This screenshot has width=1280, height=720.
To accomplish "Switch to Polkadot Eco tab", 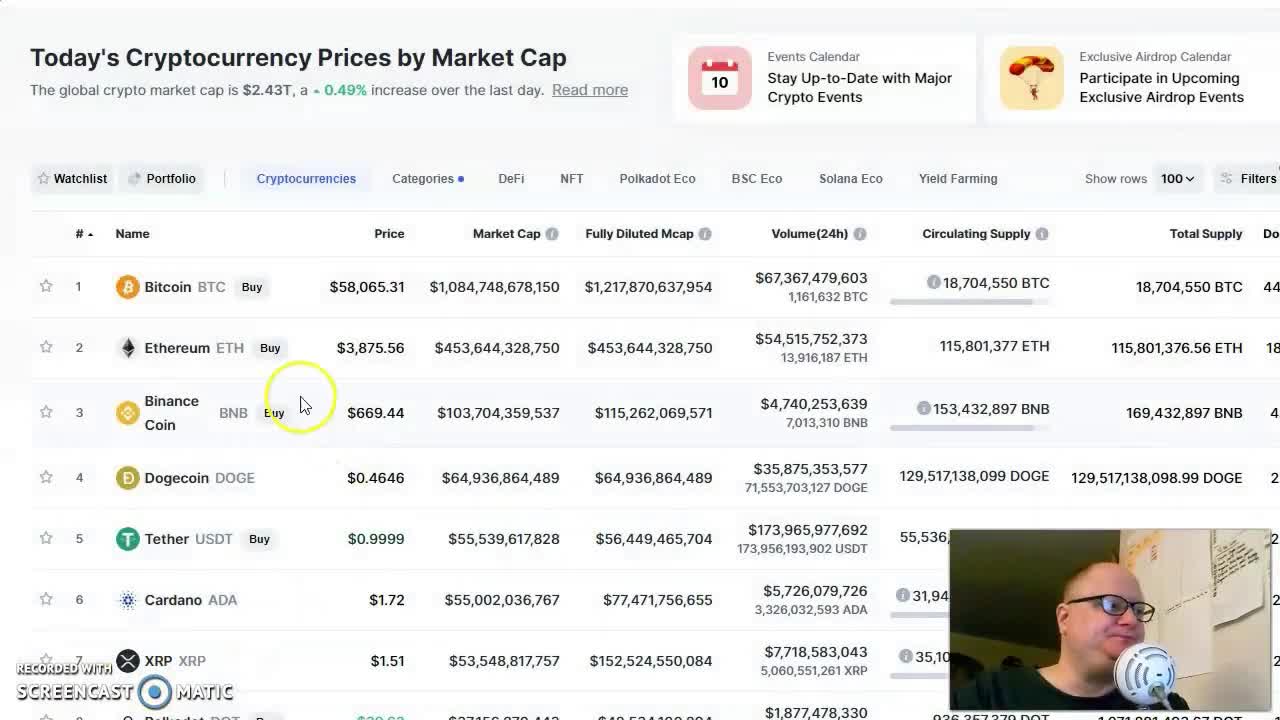I will coord(657,178).
